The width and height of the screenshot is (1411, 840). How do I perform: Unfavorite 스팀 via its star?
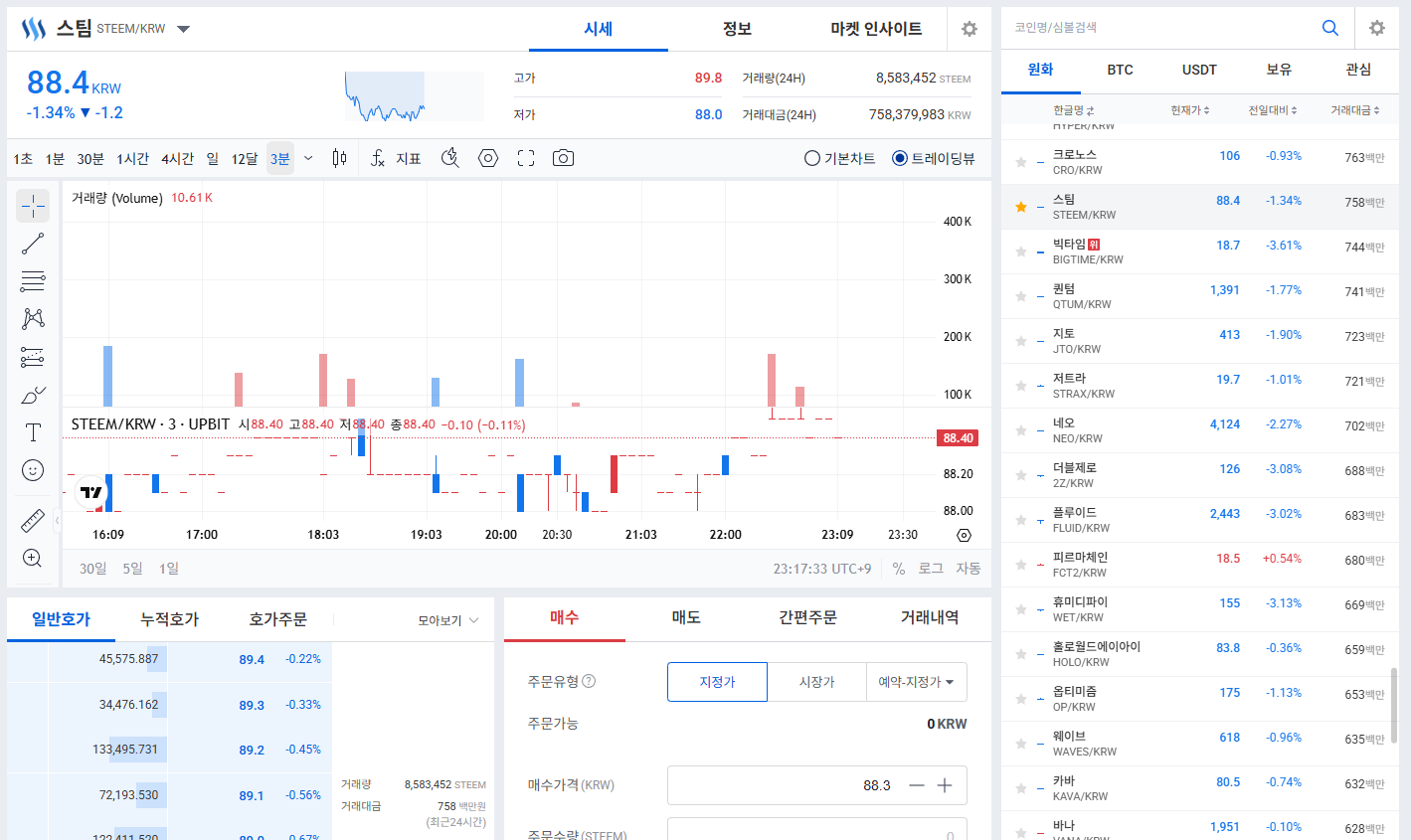click(1021, 207)
